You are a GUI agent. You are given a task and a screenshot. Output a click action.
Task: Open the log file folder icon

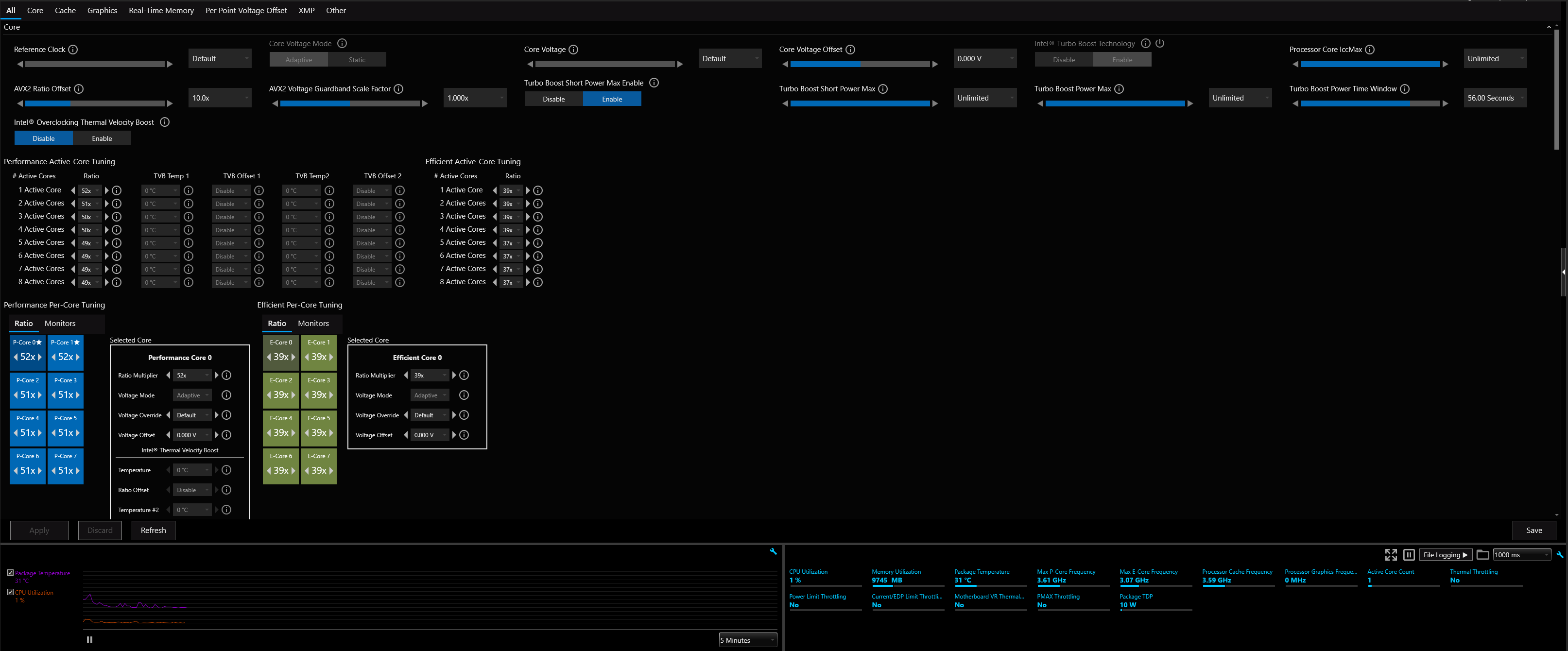click(1483, 555)
